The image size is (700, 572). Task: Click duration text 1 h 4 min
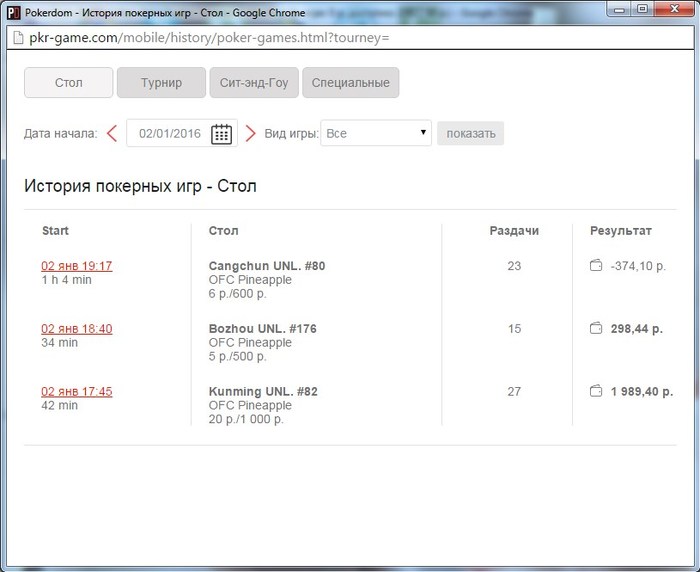tap(67, 280)
